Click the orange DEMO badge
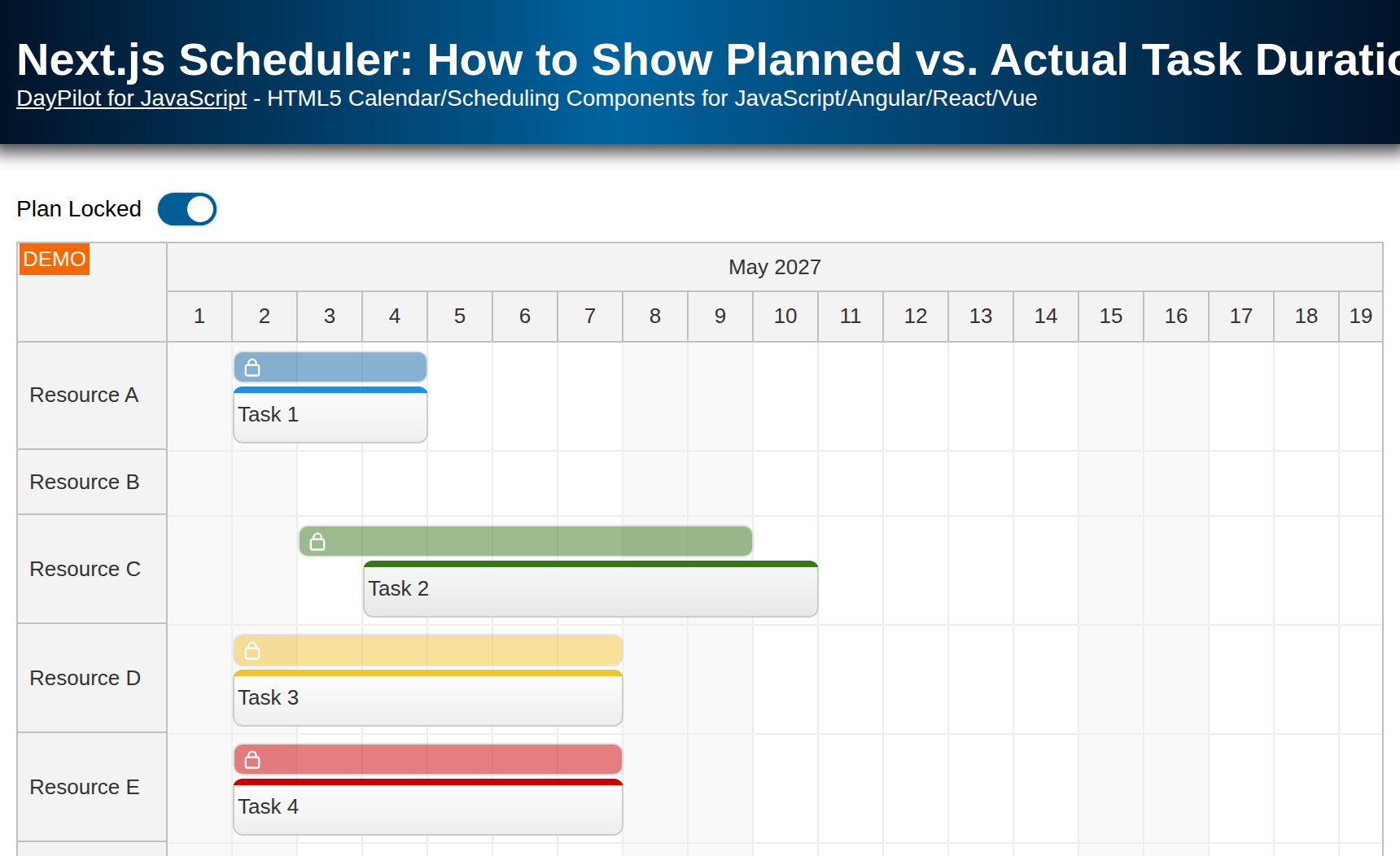This screenshot has width=1400, height=856. tap(55, 259)
